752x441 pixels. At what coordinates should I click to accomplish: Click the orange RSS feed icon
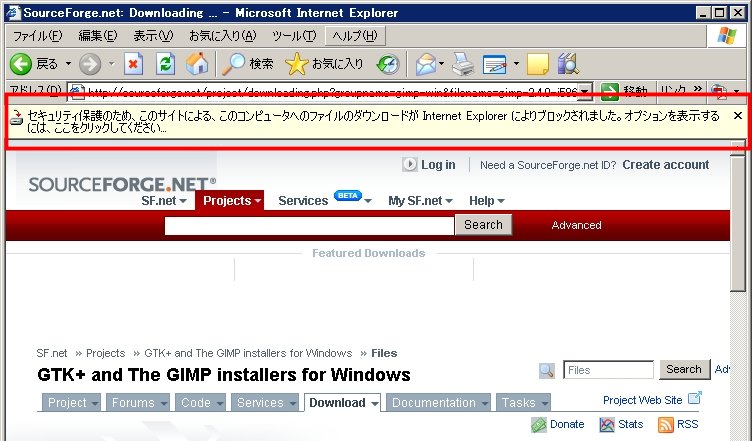666,425
